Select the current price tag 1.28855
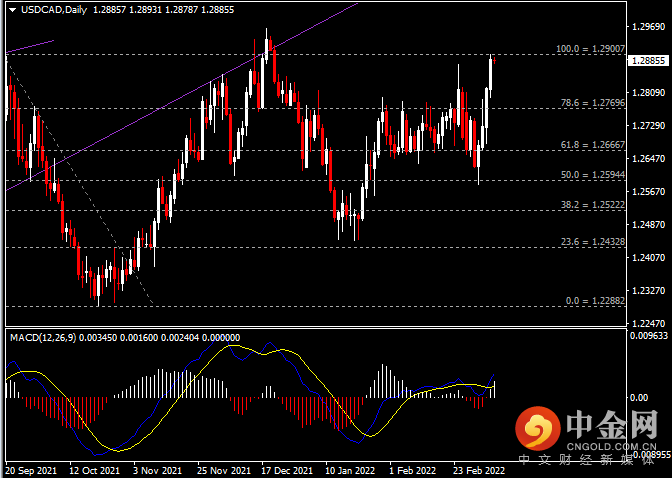The width and height of the screenshot is (672, 478). tap(650, 60)
